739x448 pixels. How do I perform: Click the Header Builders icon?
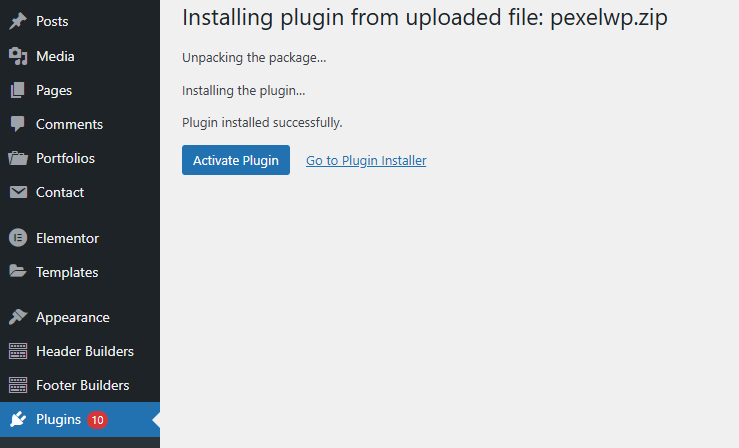pyautogui.click(x=18, y=351)
